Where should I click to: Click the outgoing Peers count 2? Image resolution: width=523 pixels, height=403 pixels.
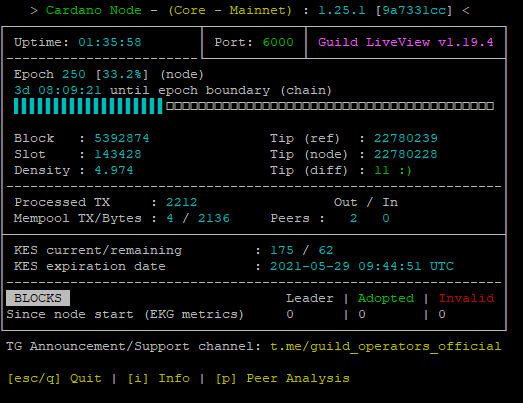[354, 218]
